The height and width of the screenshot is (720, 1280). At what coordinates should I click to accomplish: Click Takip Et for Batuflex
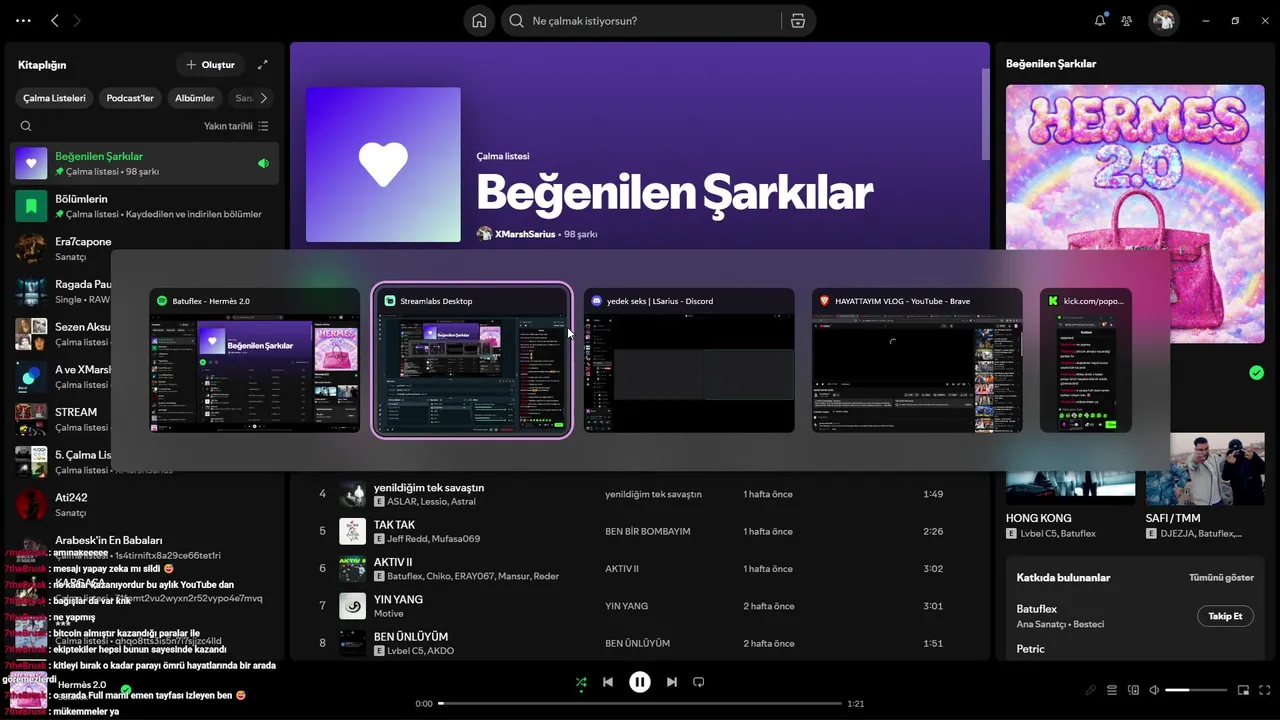coord(1225,616)
